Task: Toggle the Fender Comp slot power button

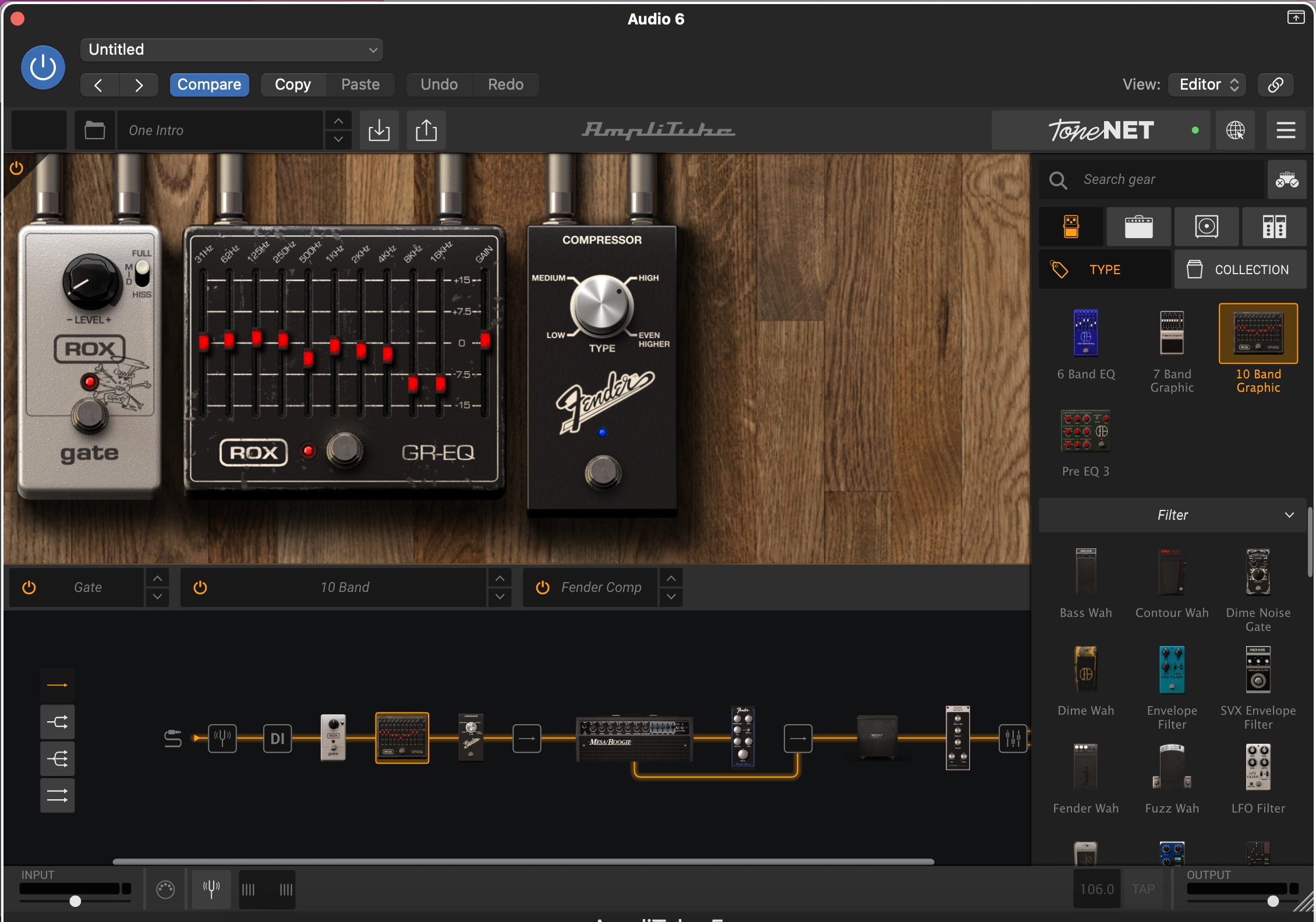Action: [x=543, y=587]
